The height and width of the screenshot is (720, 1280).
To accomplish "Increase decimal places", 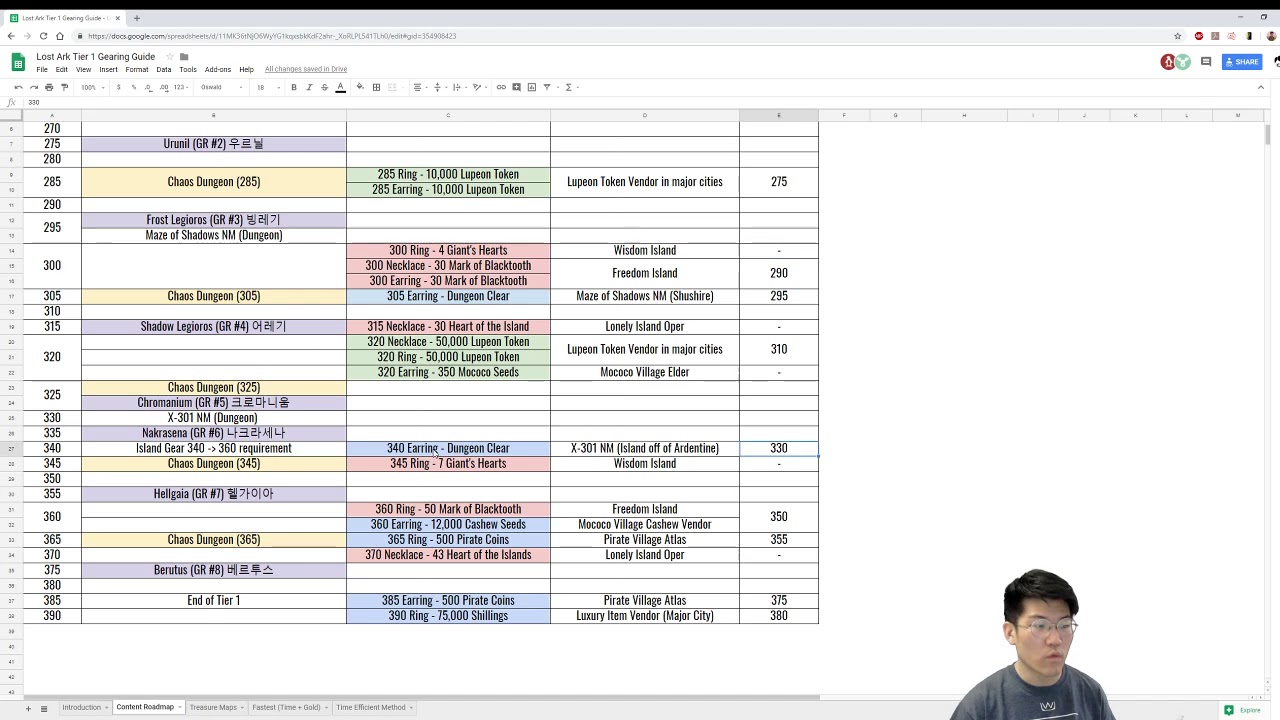I will point(162,87).
